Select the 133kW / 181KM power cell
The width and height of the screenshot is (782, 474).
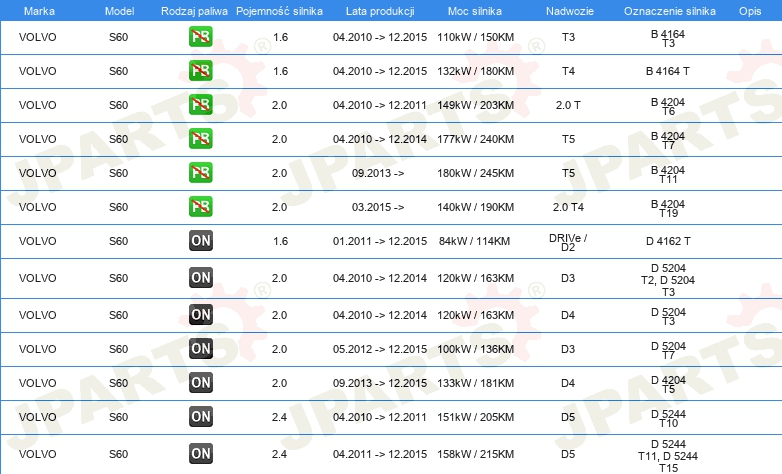tap(475, 383)
